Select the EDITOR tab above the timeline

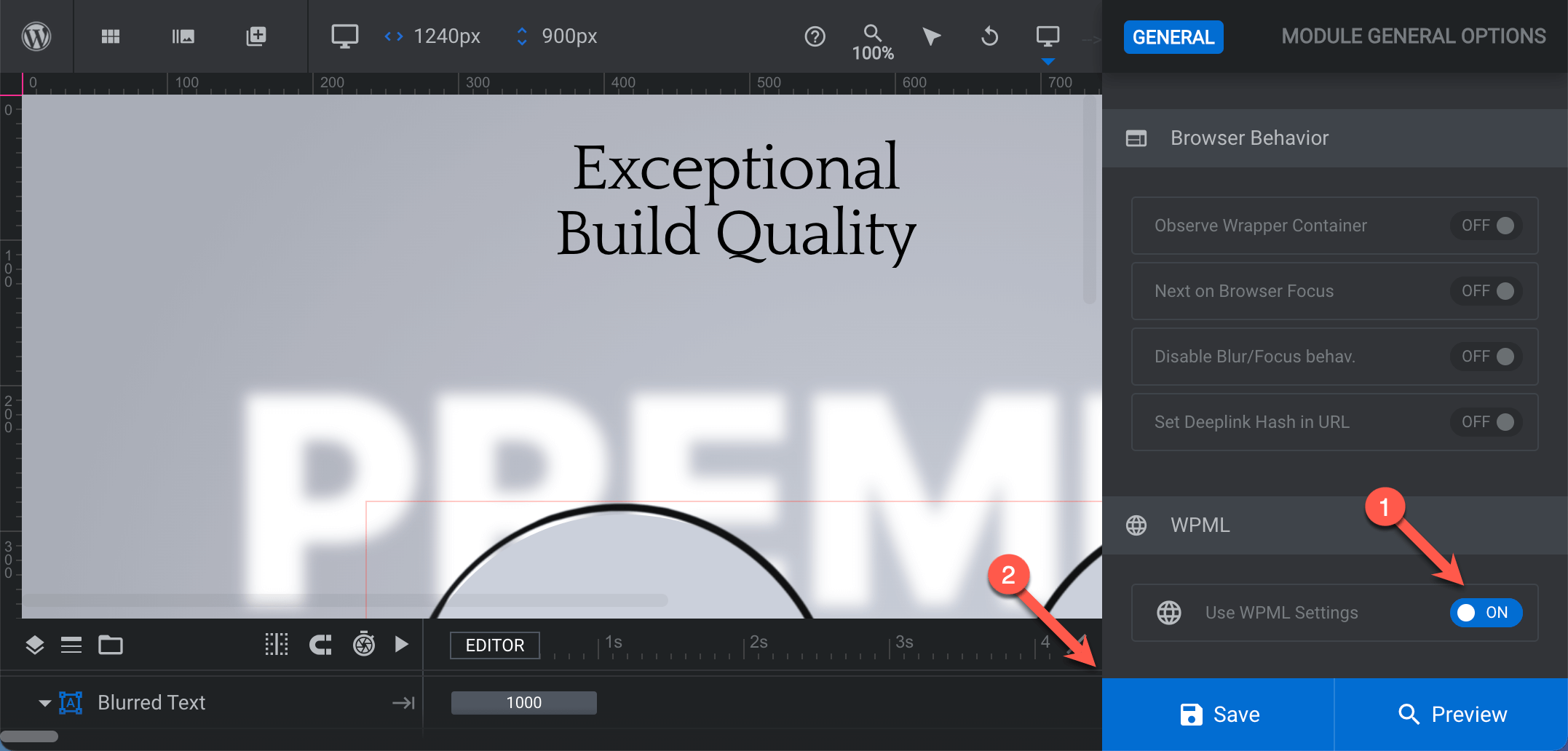(494, 645)
